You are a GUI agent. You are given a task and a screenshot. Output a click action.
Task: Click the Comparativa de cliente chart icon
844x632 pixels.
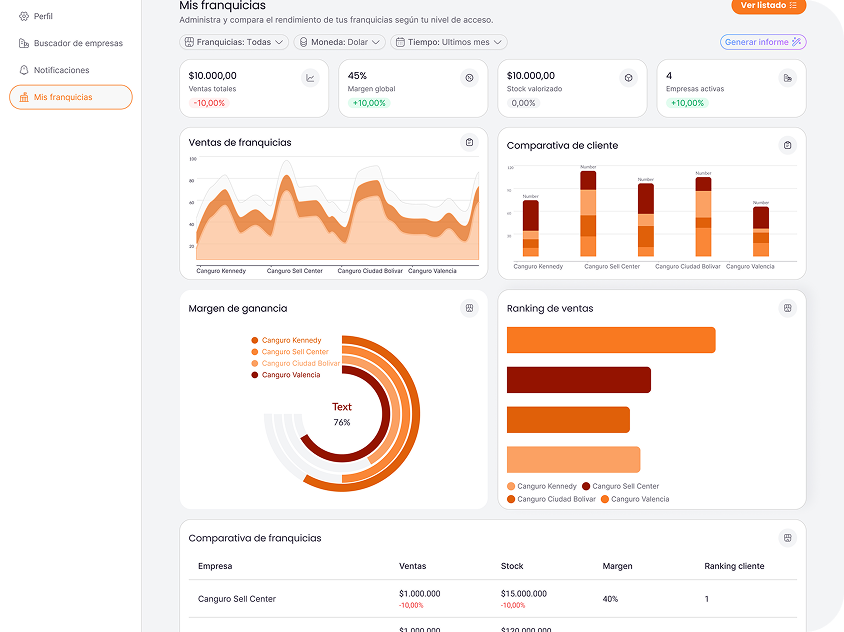787,145
